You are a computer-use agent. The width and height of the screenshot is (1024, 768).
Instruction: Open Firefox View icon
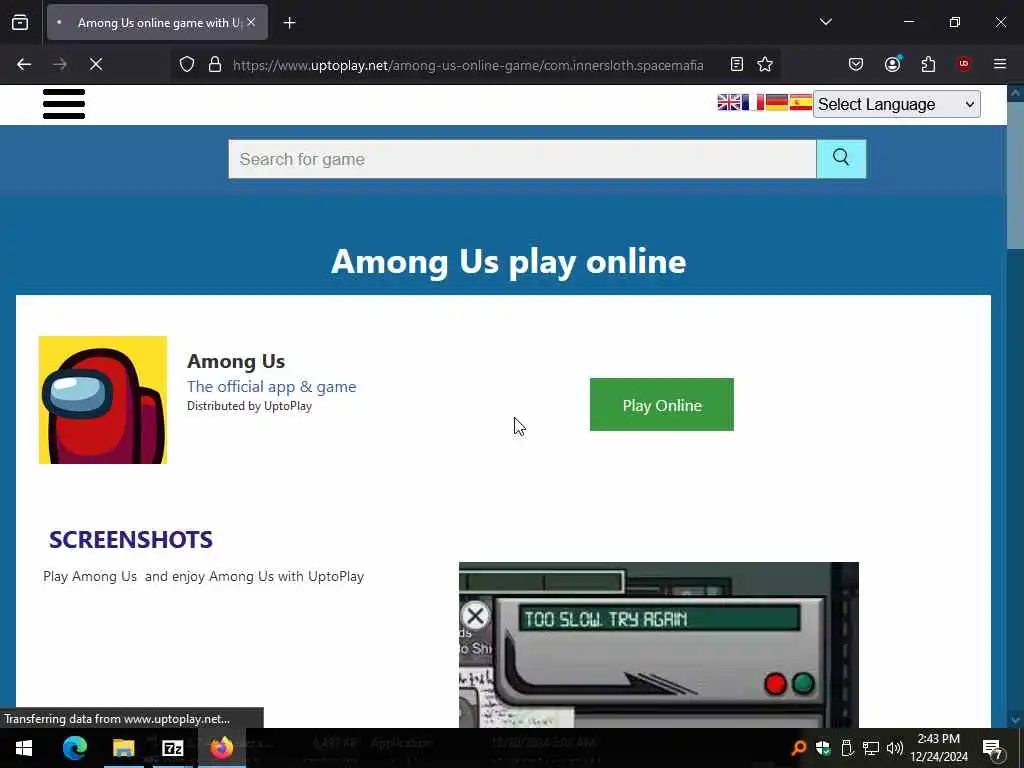pyautogui.click(x=20, y=22)
